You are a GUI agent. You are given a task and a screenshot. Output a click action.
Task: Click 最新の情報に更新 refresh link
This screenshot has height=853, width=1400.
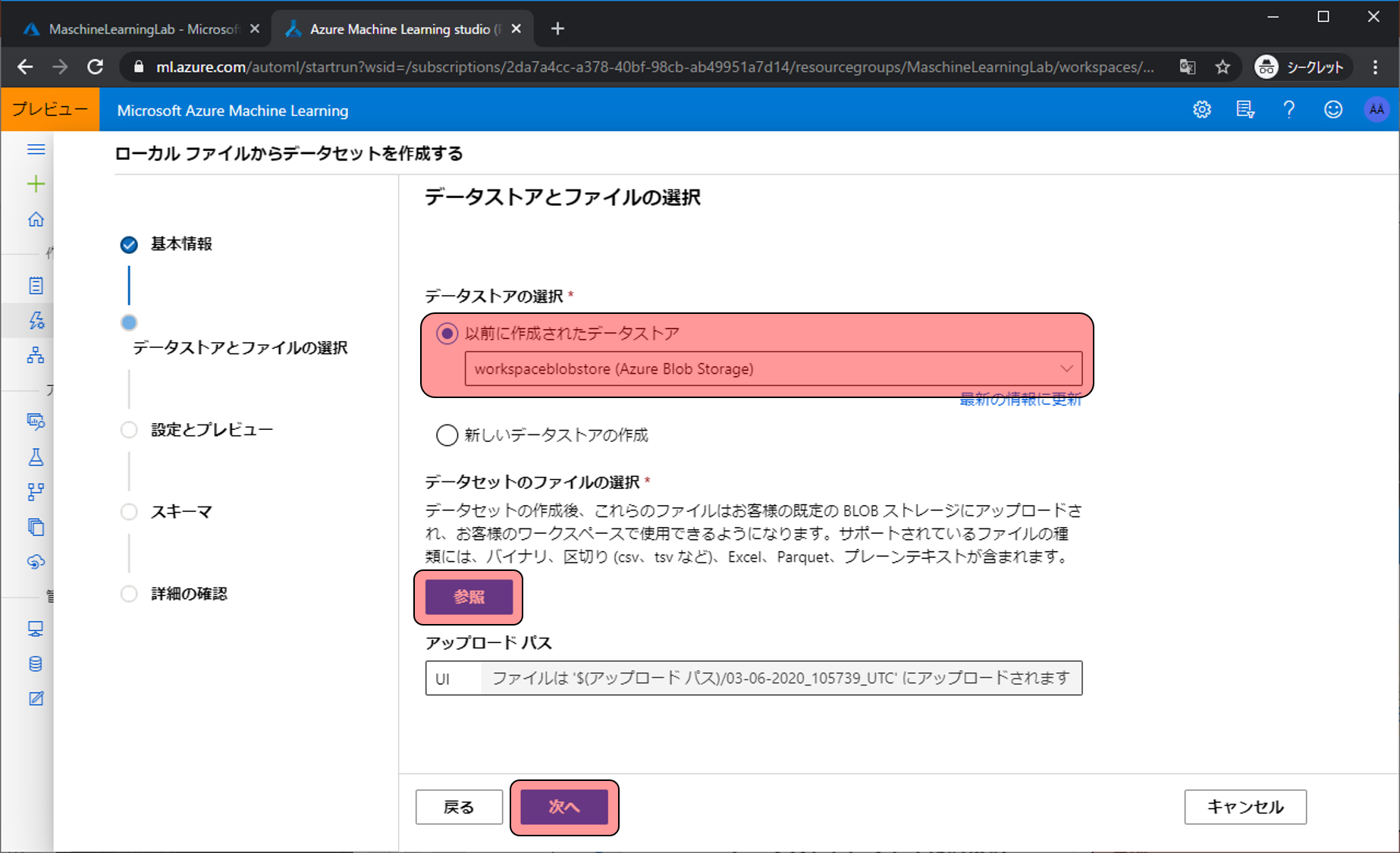[1020, 400]
